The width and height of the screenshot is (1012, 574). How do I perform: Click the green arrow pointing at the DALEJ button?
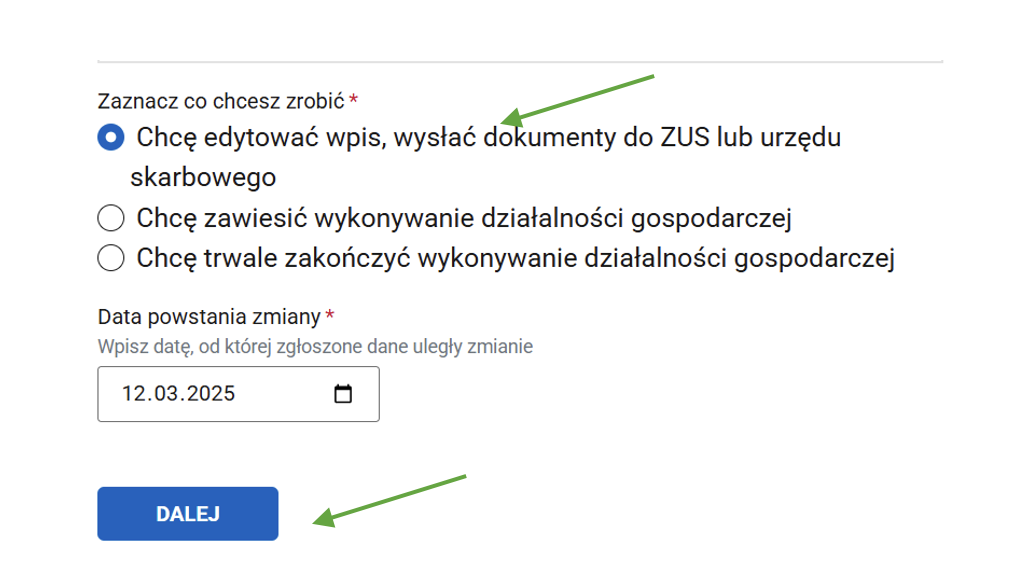click(x=390, y=498)
